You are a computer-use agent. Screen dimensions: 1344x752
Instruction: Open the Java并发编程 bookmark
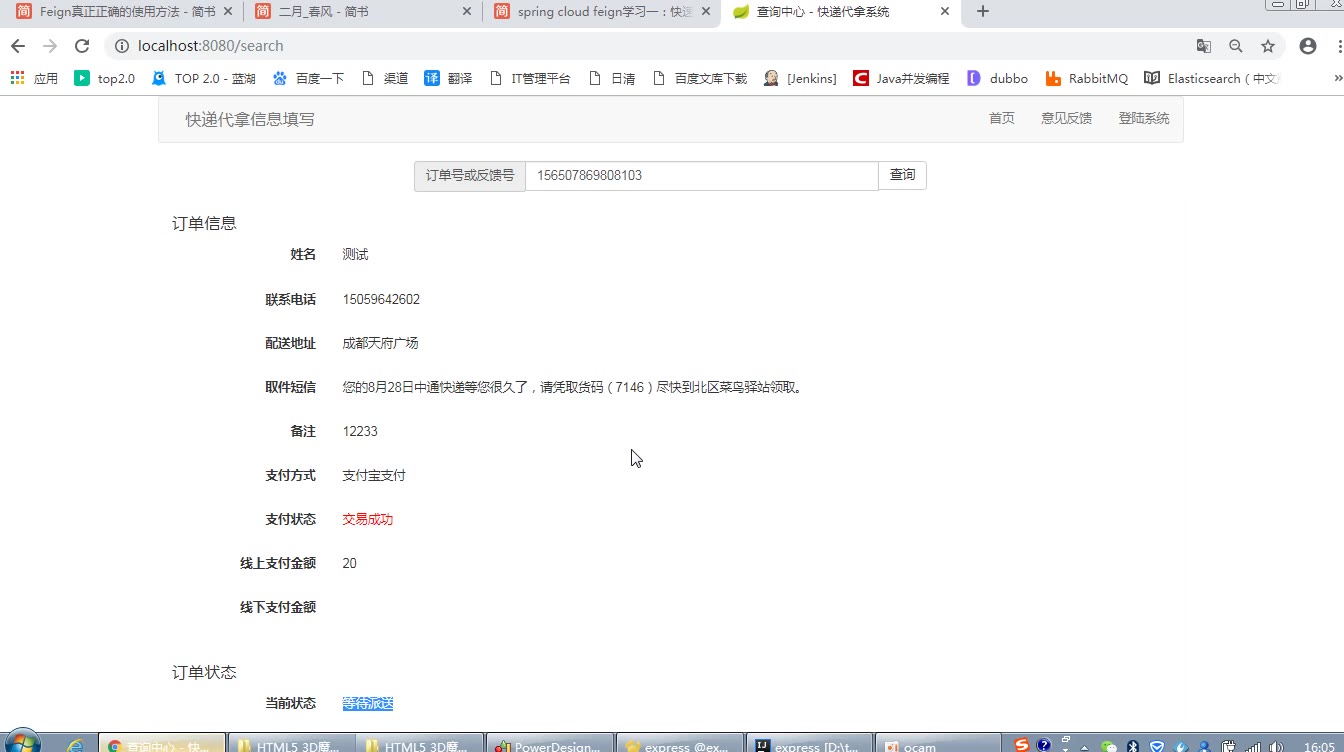pos(901,78)
